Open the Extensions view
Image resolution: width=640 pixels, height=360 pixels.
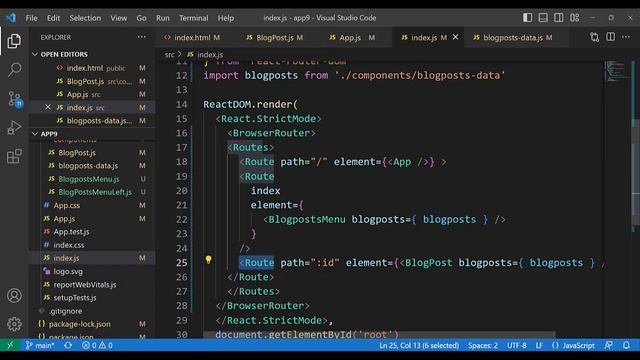14,156
